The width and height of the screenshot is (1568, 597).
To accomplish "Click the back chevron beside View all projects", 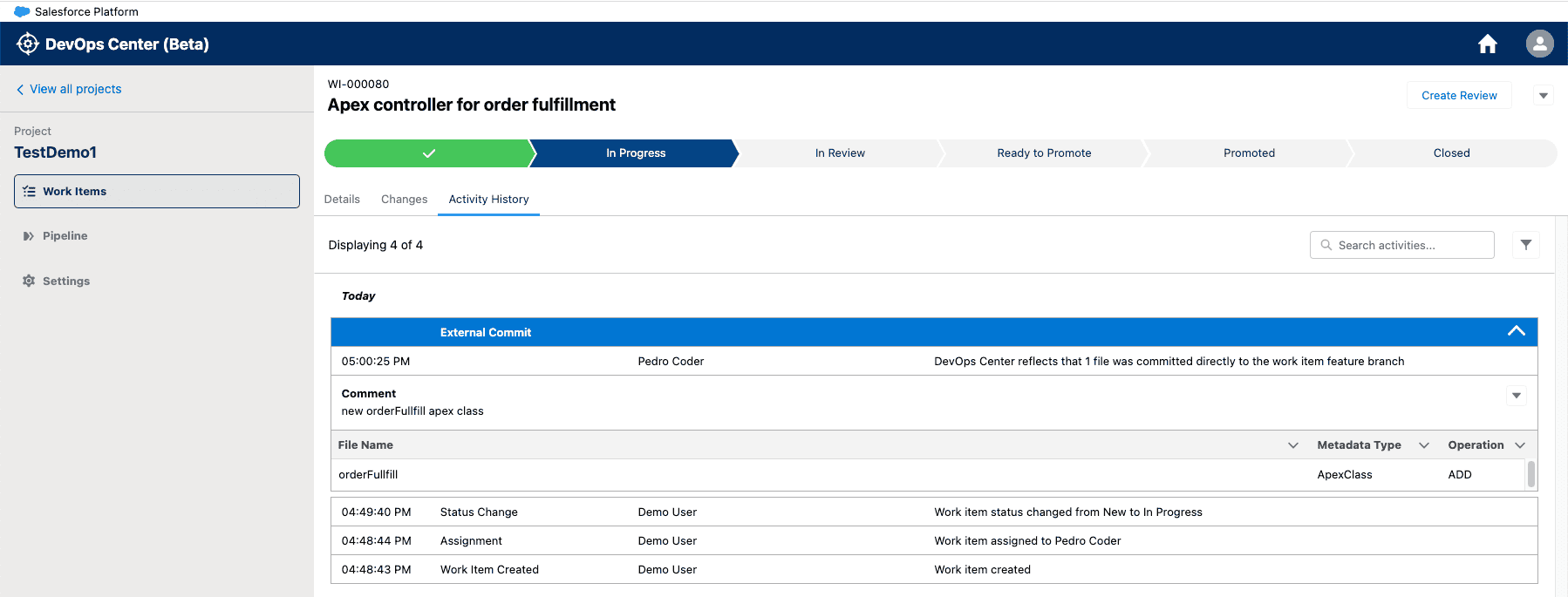I will (x=20, y=90).
